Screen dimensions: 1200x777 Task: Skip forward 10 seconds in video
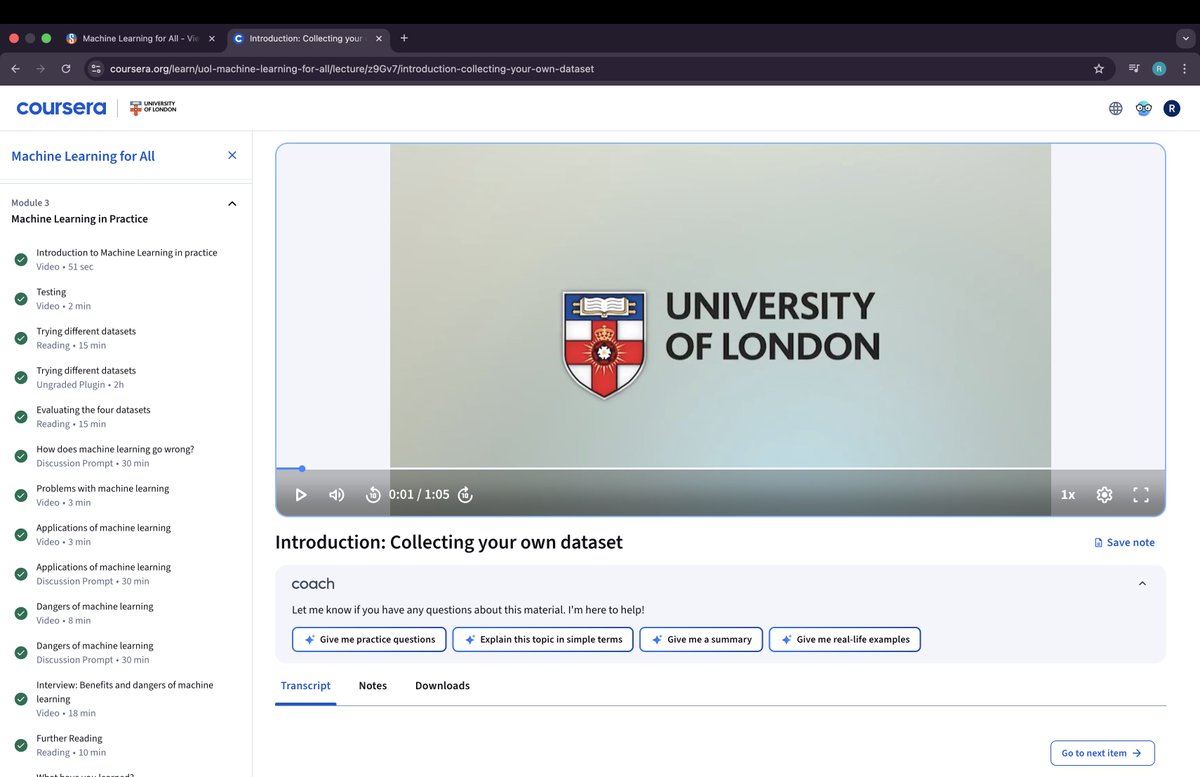tap(464, 495)
